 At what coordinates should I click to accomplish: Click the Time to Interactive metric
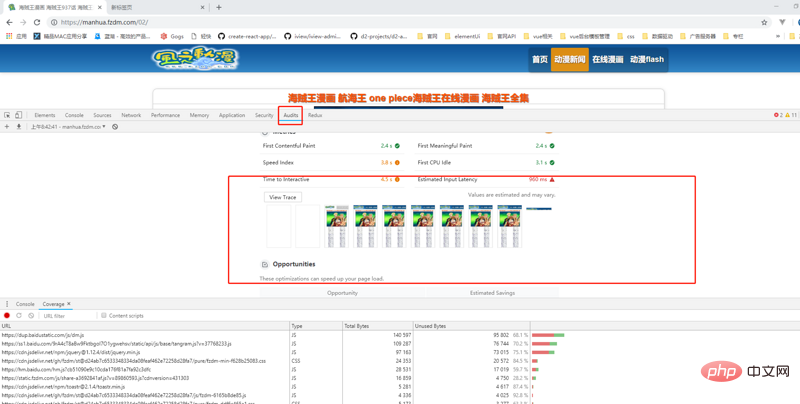point(331,180)
